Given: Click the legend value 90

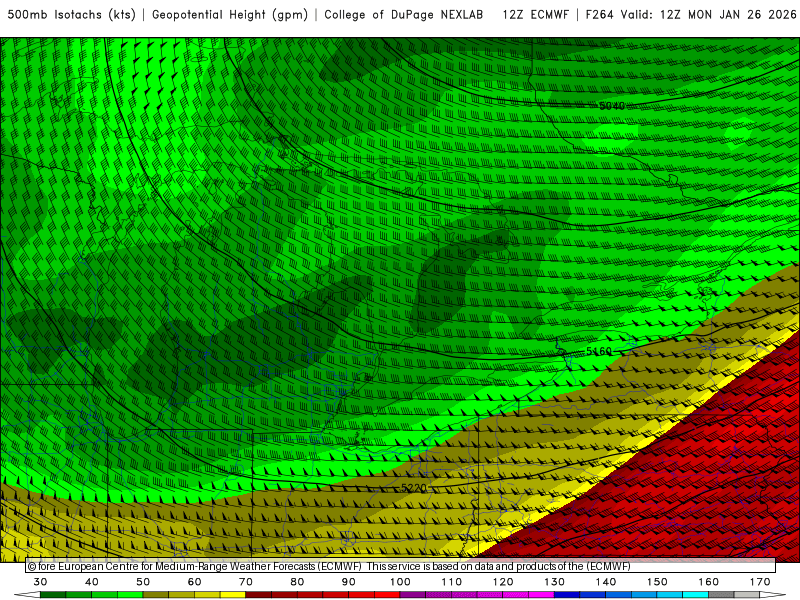Looking at the screenshot, I should click(x=348, y=582).
